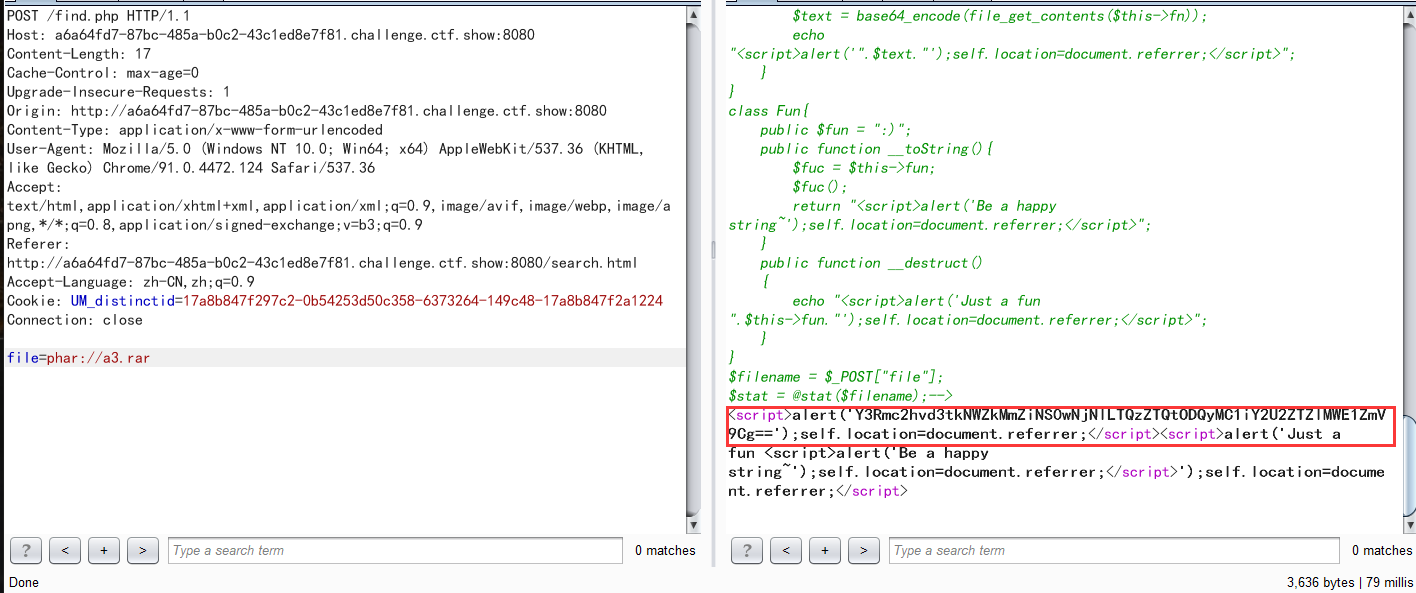The width and height of the screenshot is (1416, 593).
Task: Click the Accept-Language zh-CN header
Action: (131, 282)
